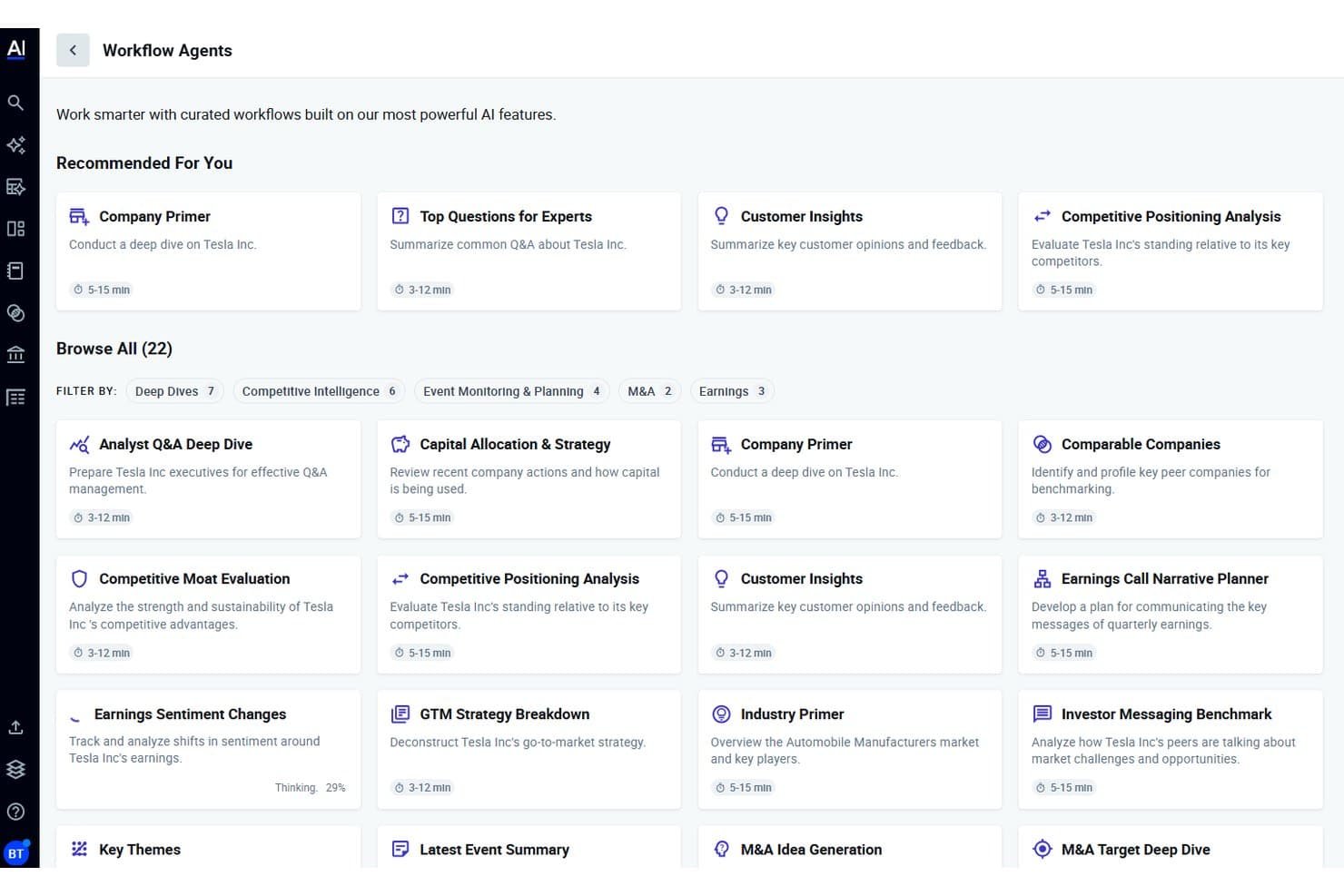This screenshot has width=1344, height=896.
Task: Toggle the M&A filter chip
Action: click(x=650, y=391)
